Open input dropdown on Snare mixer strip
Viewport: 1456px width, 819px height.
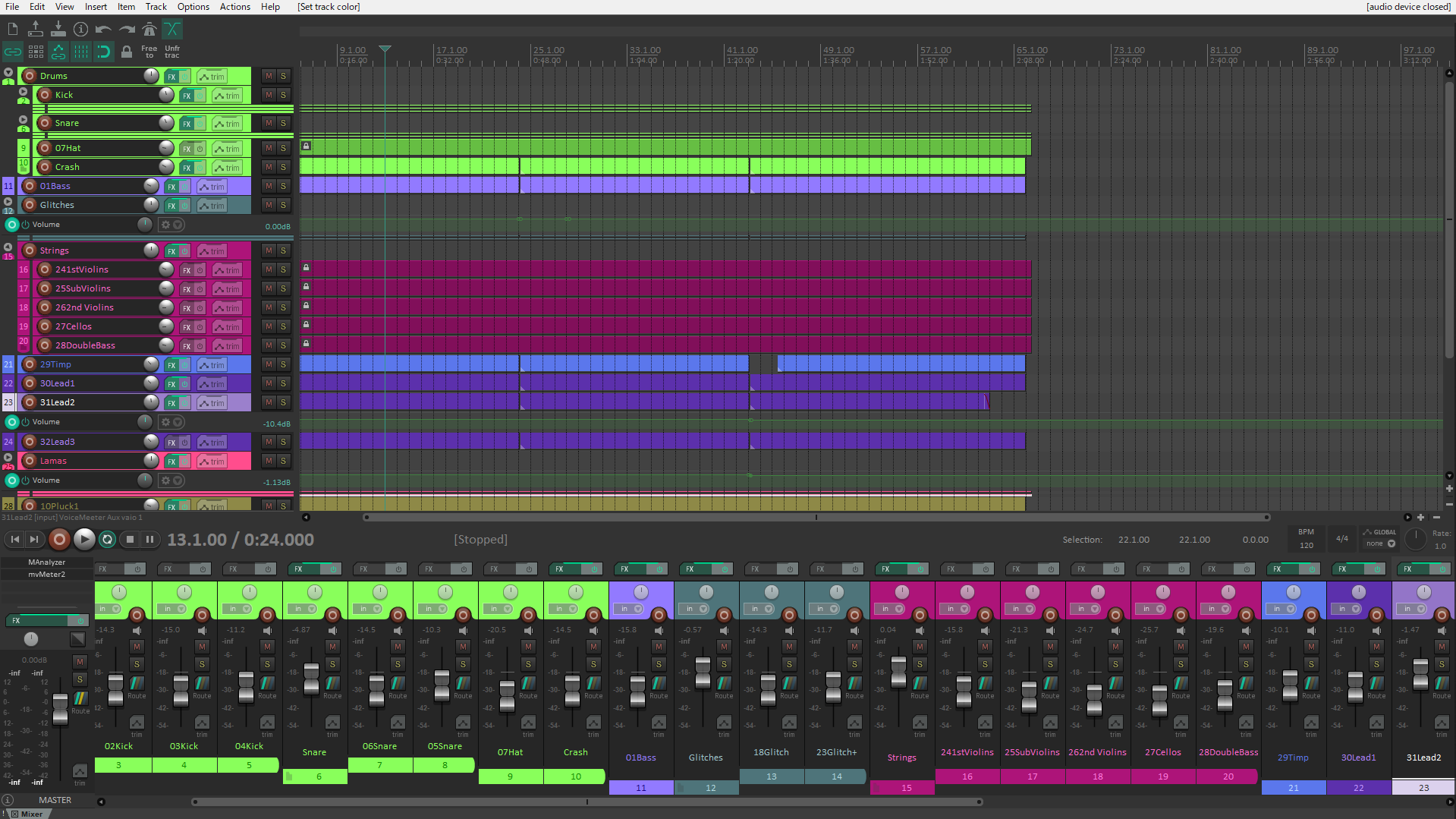(304, 609)
